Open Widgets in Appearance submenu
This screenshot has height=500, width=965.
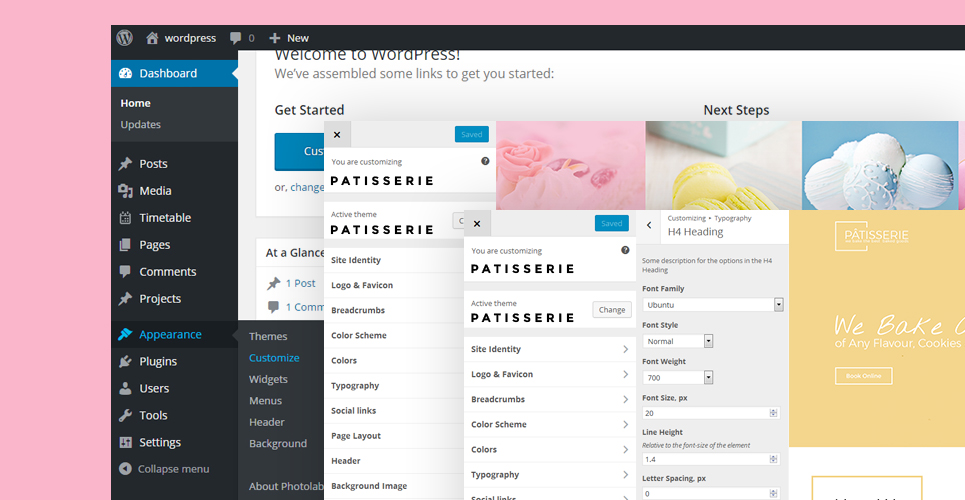268,379
